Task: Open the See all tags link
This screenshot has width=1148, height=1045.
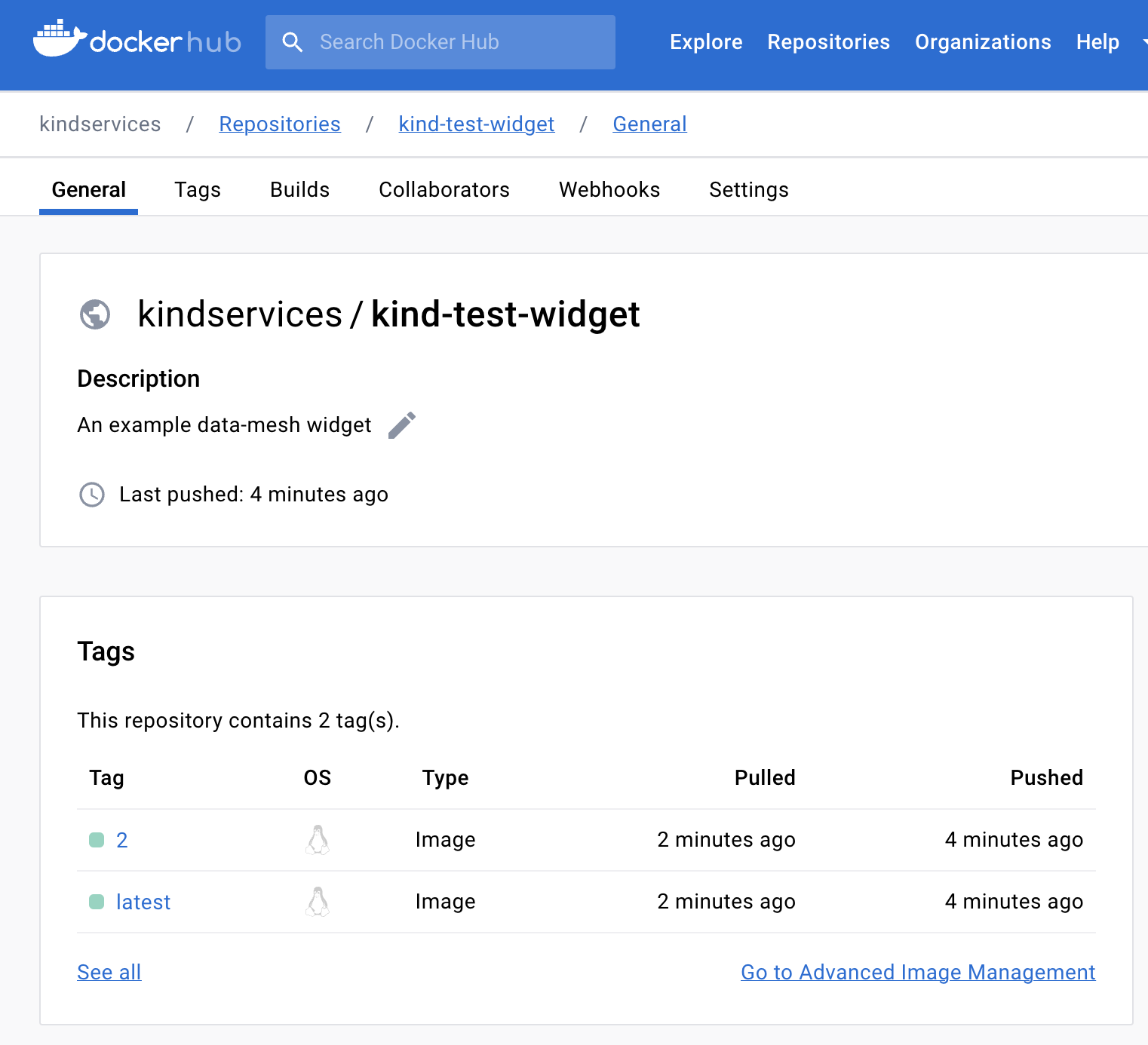Action: click(x=109, y=973)
